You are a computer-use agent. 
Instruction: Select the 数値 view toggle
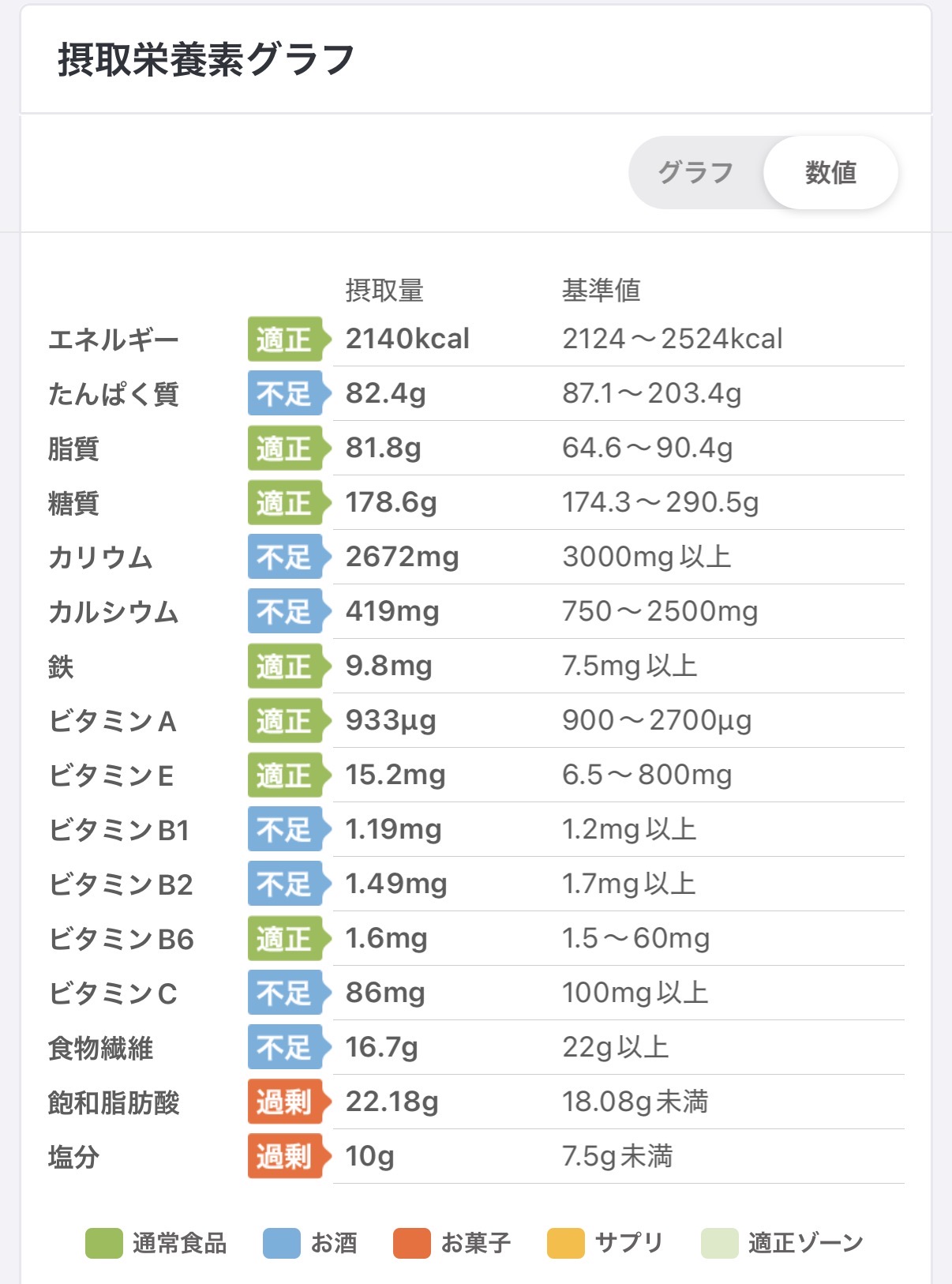[x=830, y=172]
